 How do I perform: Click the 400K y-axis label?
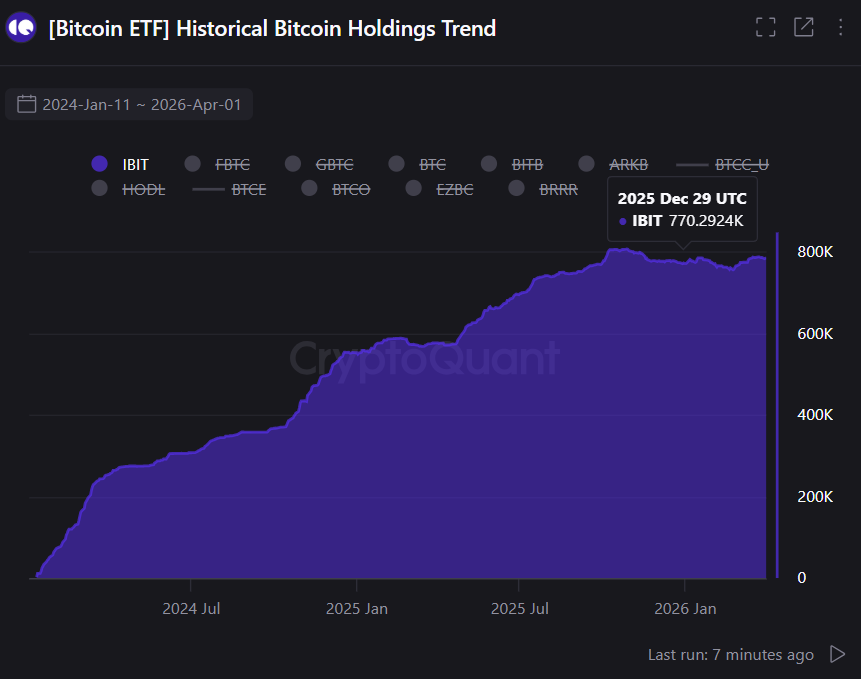tap(815, 414)
